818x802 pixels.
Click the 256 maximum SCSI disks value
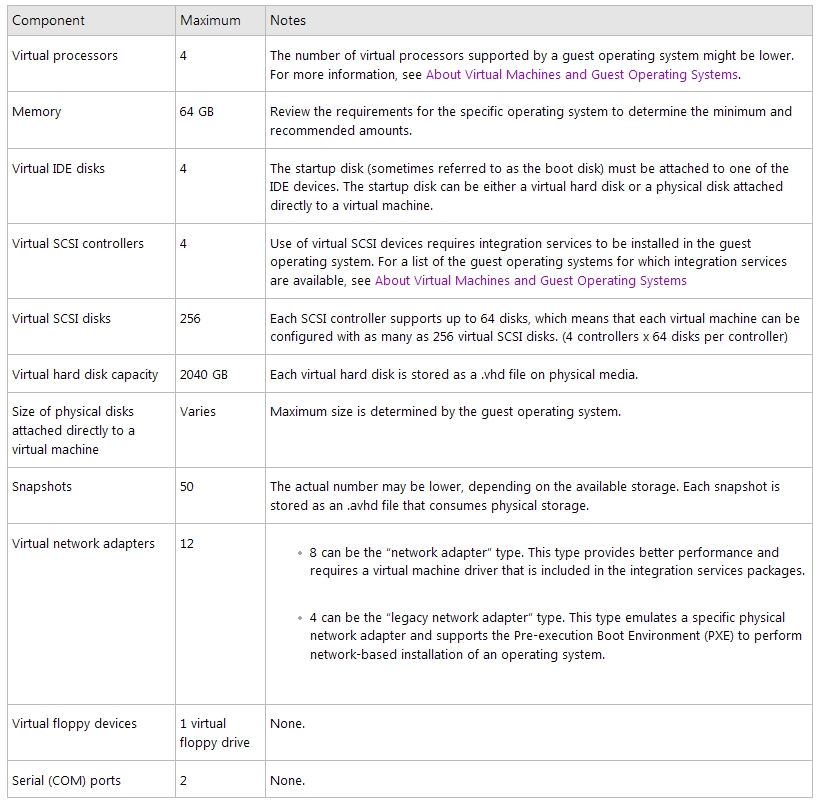click(190, 318)
